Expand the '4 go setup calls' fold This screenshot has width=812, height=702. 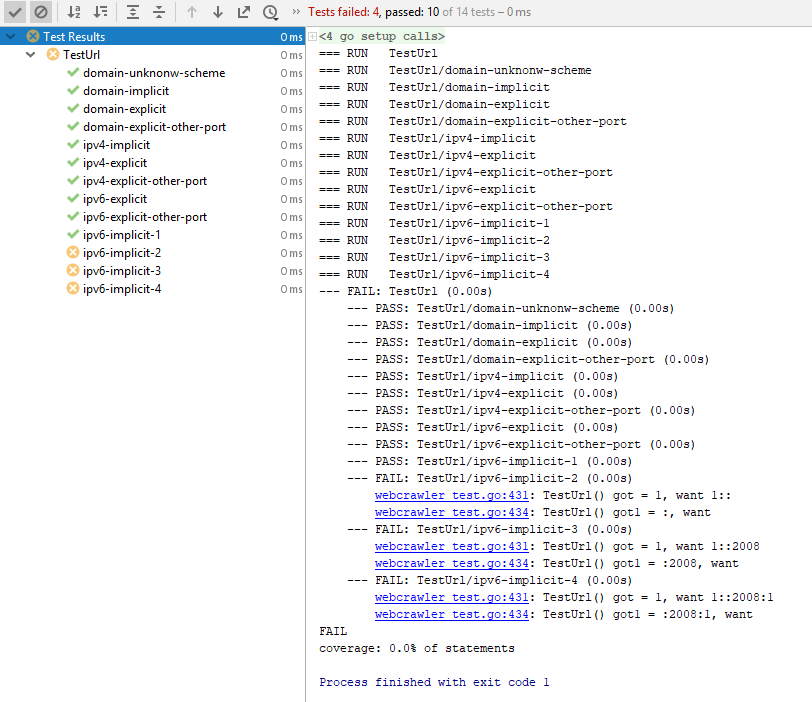coord(312,36)
